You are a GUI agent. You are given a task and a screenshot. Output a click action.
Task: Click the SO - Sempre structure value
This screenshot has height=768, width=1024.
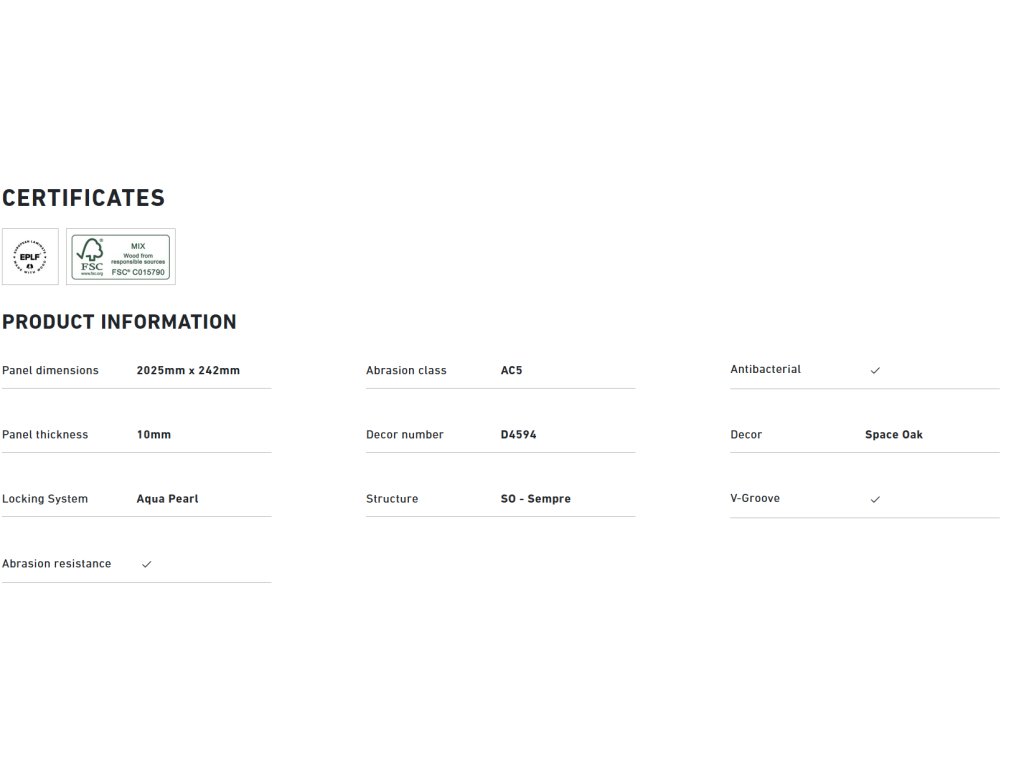coord(535,499)
